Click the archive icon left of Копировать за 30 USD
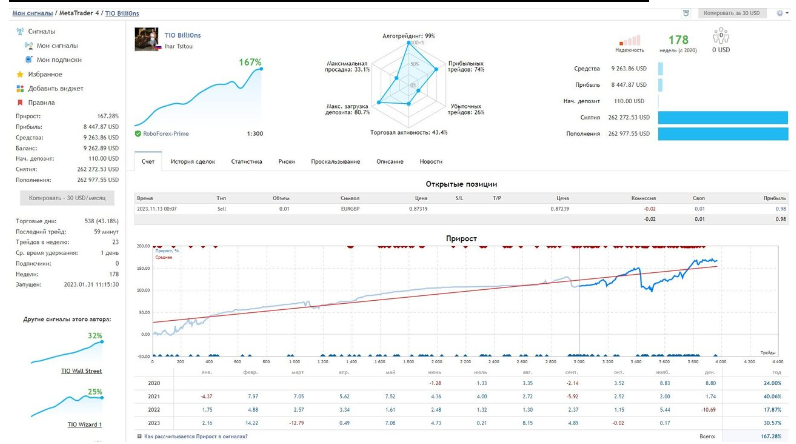Image resolution: width=796 pixels, height=444 pixels. point(686,13)
